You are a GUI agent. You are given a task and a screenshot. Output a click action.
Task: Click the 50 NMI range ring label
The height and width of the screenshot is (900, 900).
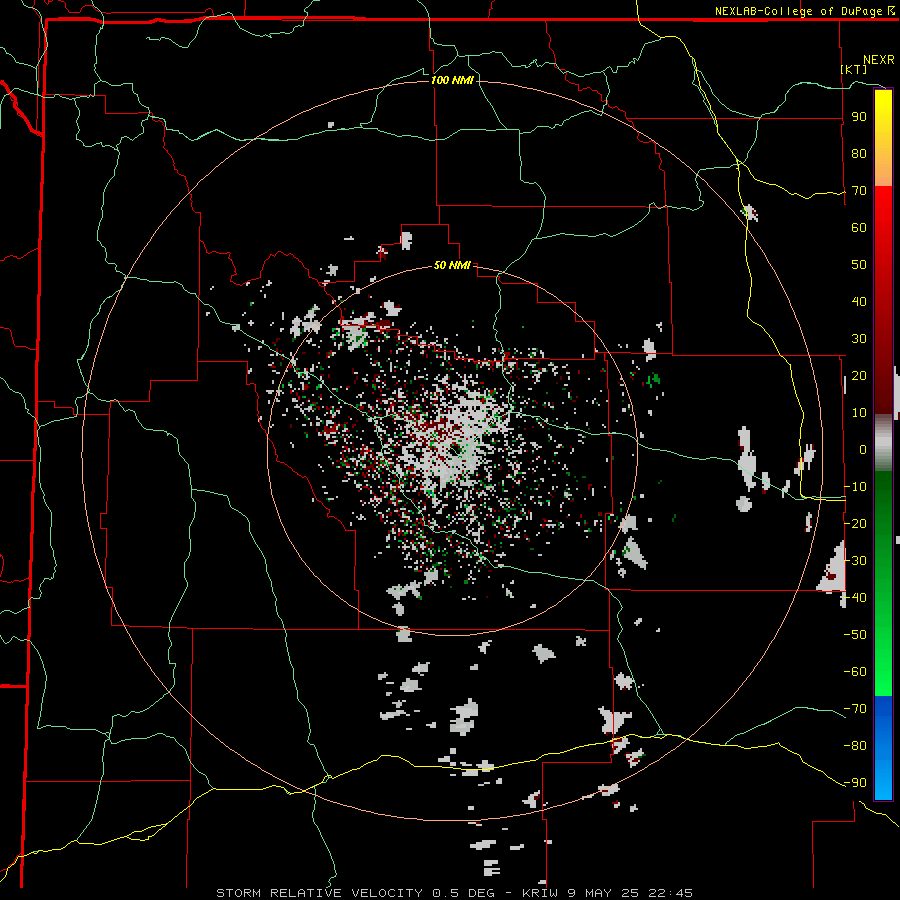coord(452,265)
